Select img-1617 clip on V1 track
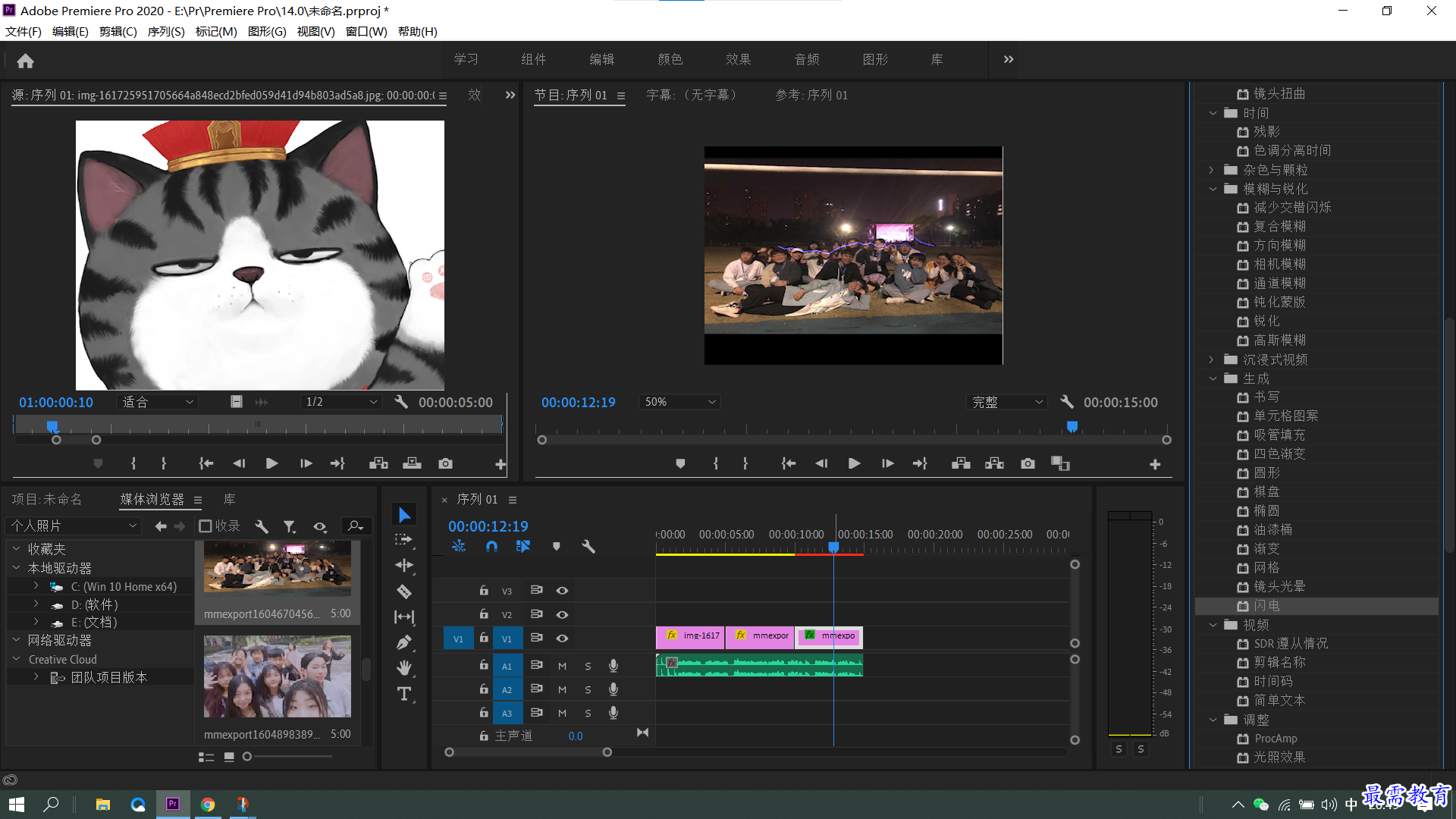The image size is (1456, 819). (x=690, y=637)
